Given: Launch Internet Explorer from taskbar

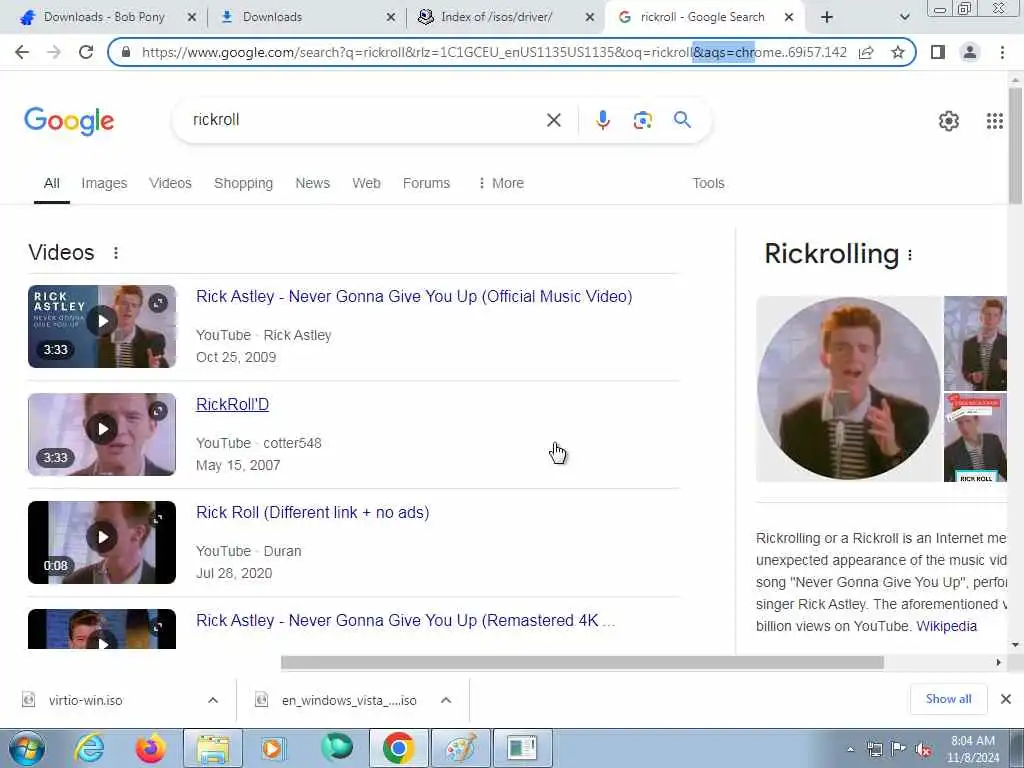Looking at the screenshot, I should click(89, 748).
